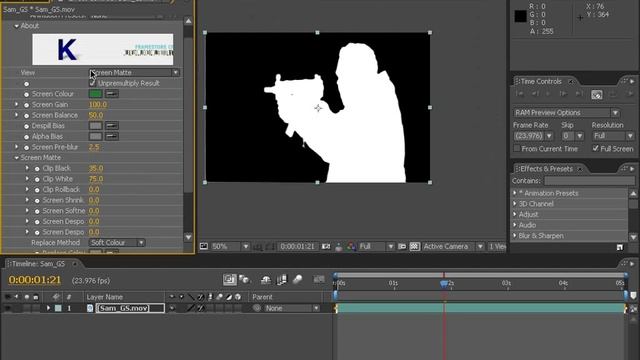Open Resolution dropdown in Time Controls
The width and height of the screenshot is (640, 360).
pos(613,136)
